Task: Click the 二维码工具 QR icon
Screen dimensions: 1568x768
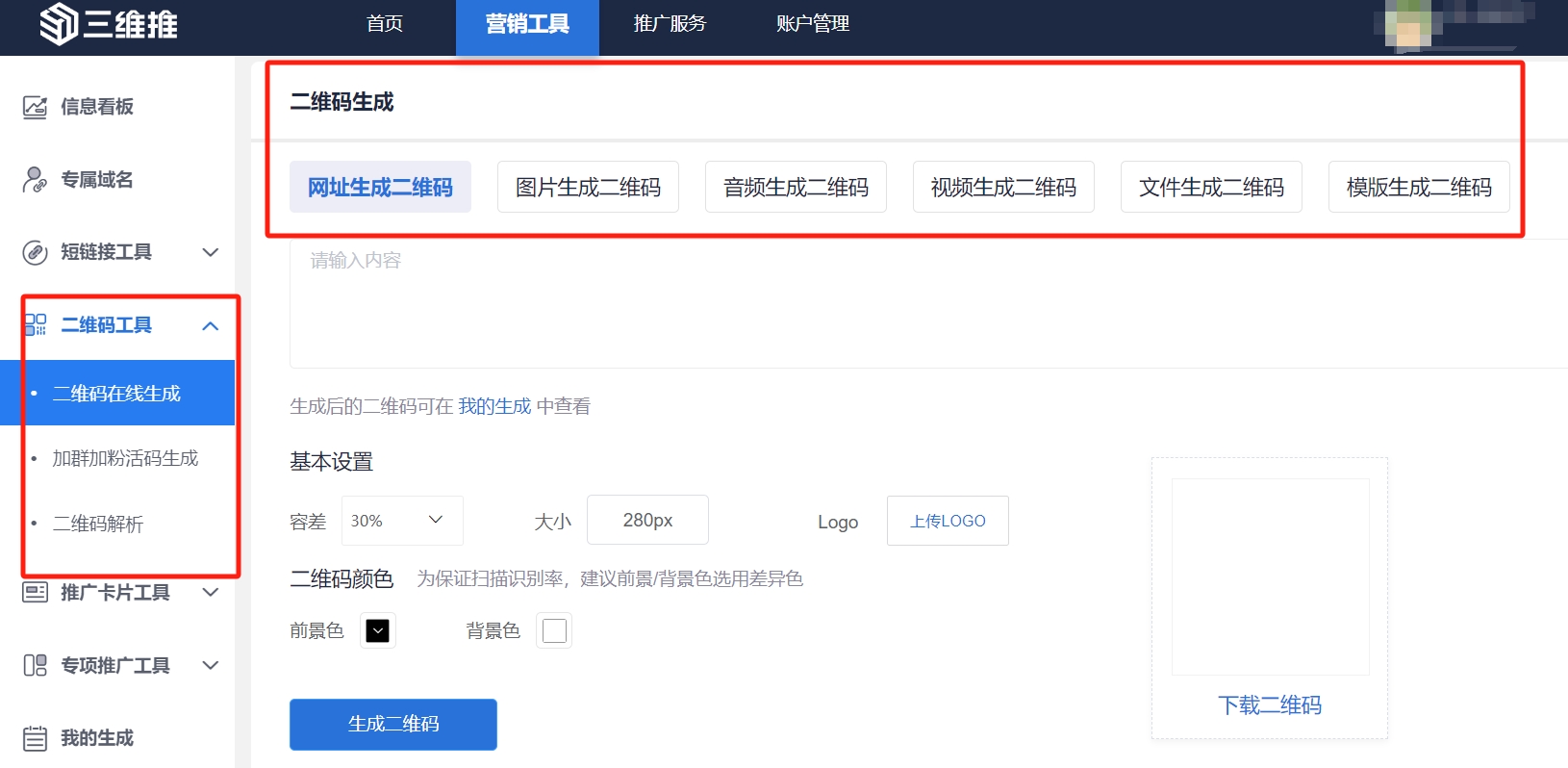Action: (x=36, y=325)
